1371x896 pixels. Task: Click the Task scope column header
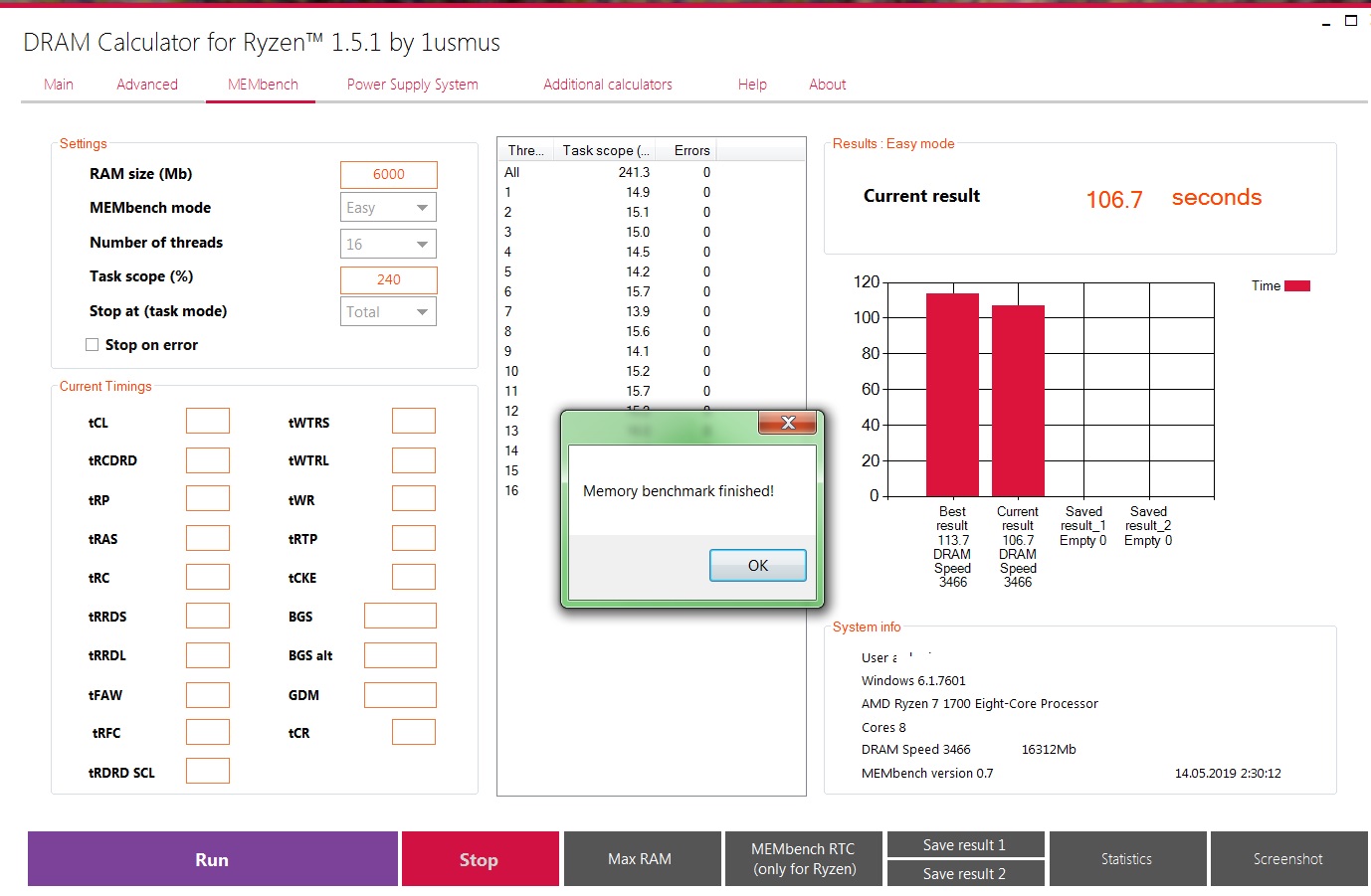(x=606, y=150)
